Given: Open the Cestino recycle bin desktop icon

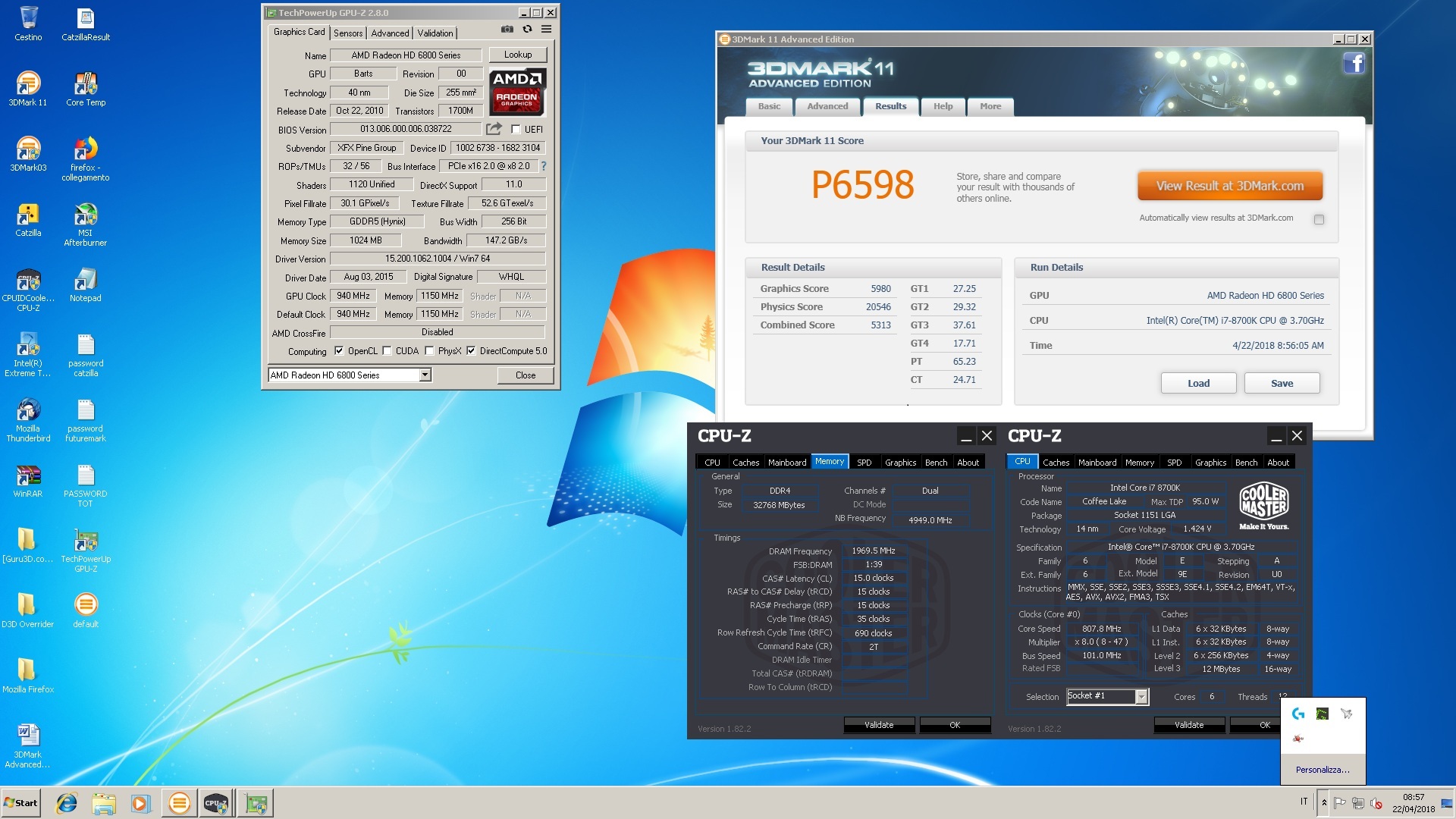Looking at the screenshot, I should 28,23.
